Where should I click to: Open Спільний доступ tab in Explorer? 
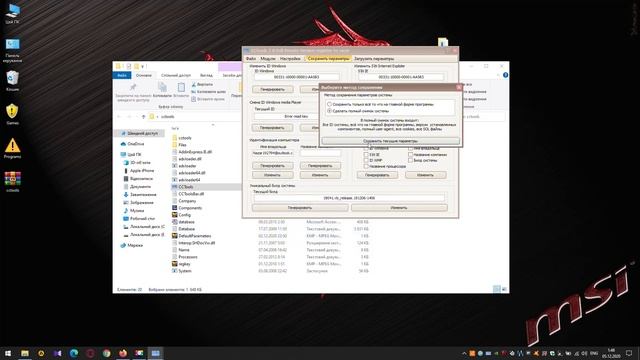[x=176, y=76]
